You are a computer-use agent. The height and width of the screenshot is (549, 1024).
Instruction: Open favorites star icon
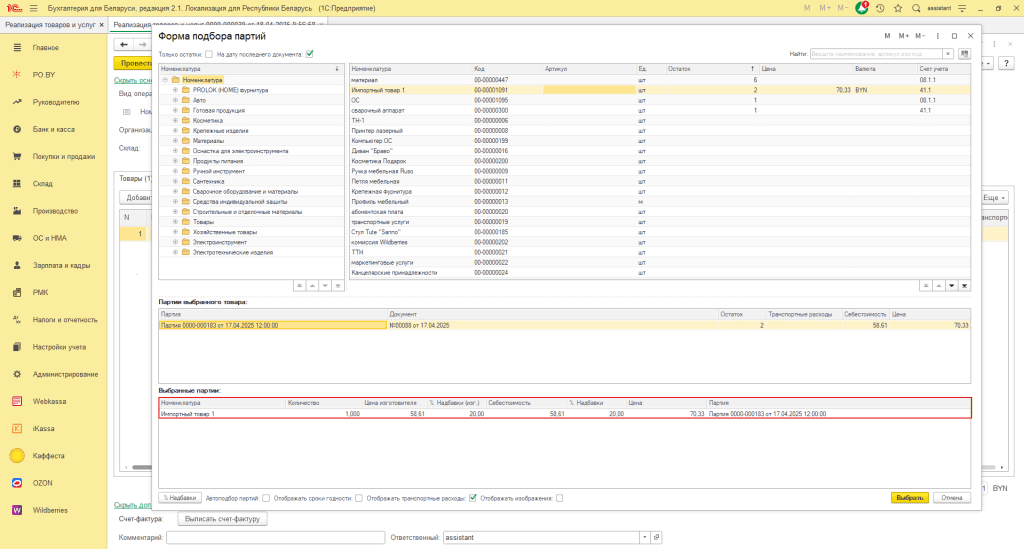(898, 8)
